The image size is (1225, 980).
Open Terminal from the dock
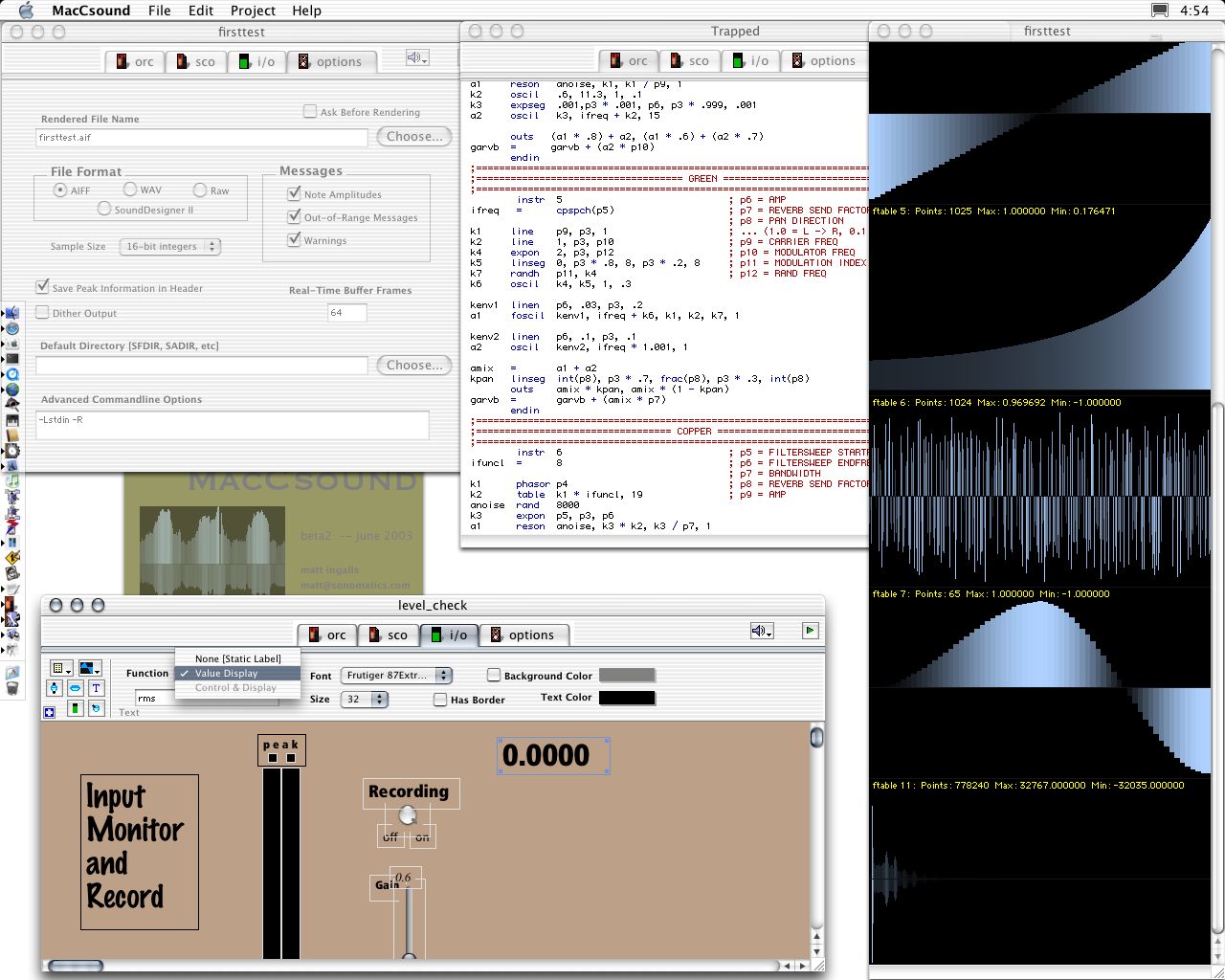coord(11,359)
